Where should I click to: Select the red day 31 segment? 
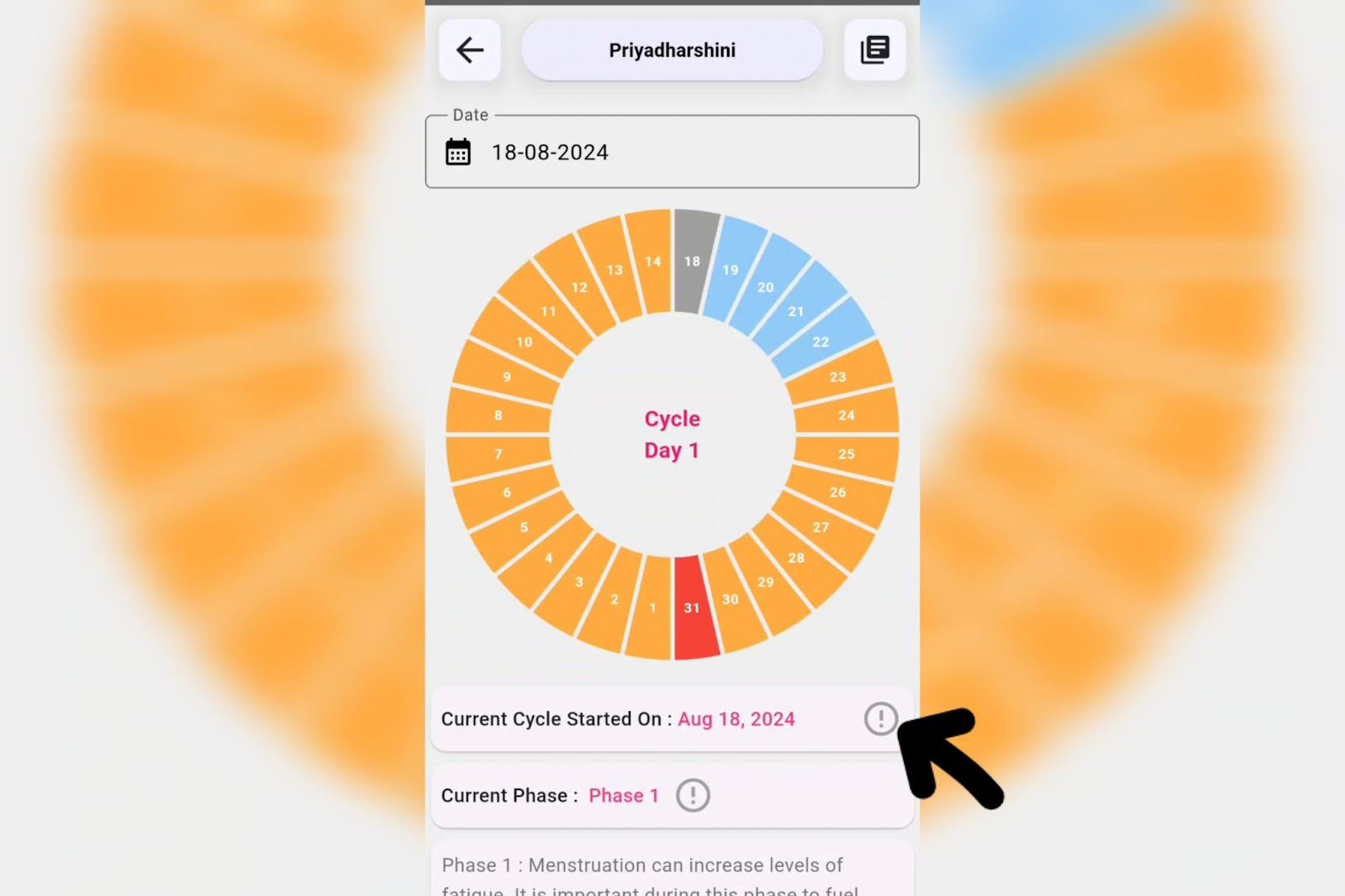point(693,607)
